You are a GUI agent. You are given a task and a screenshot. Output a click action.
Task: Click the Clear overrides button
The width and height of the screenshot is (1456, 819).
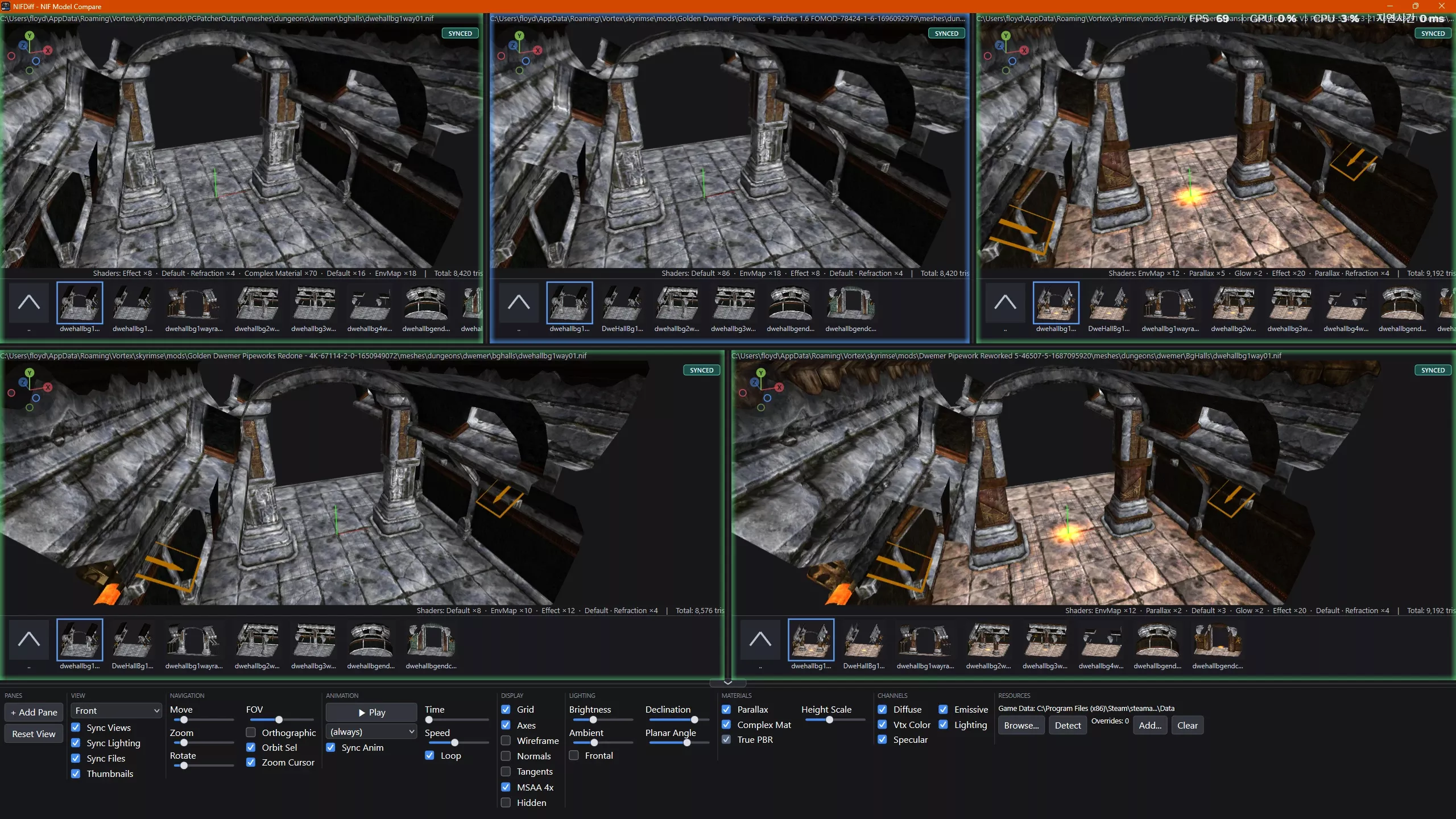click(1187, 726)
